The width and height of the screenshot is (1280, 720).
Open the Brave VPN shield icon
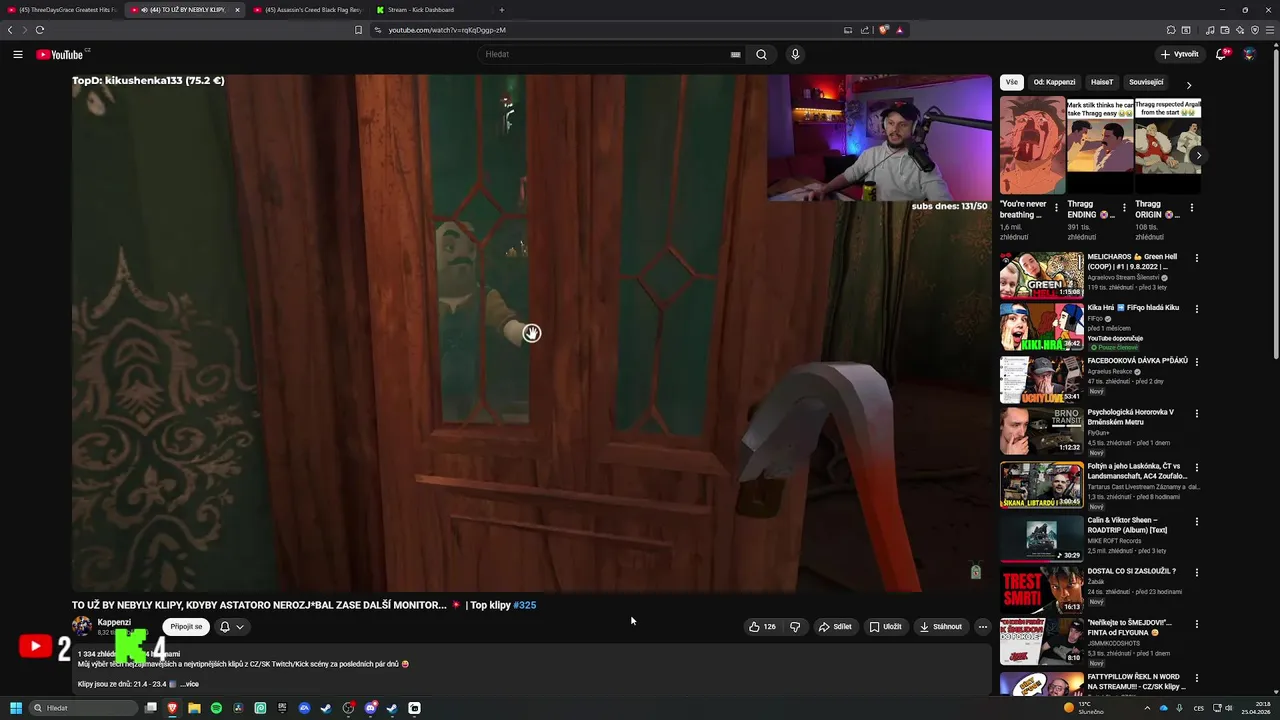click(x=1254, y=30)
